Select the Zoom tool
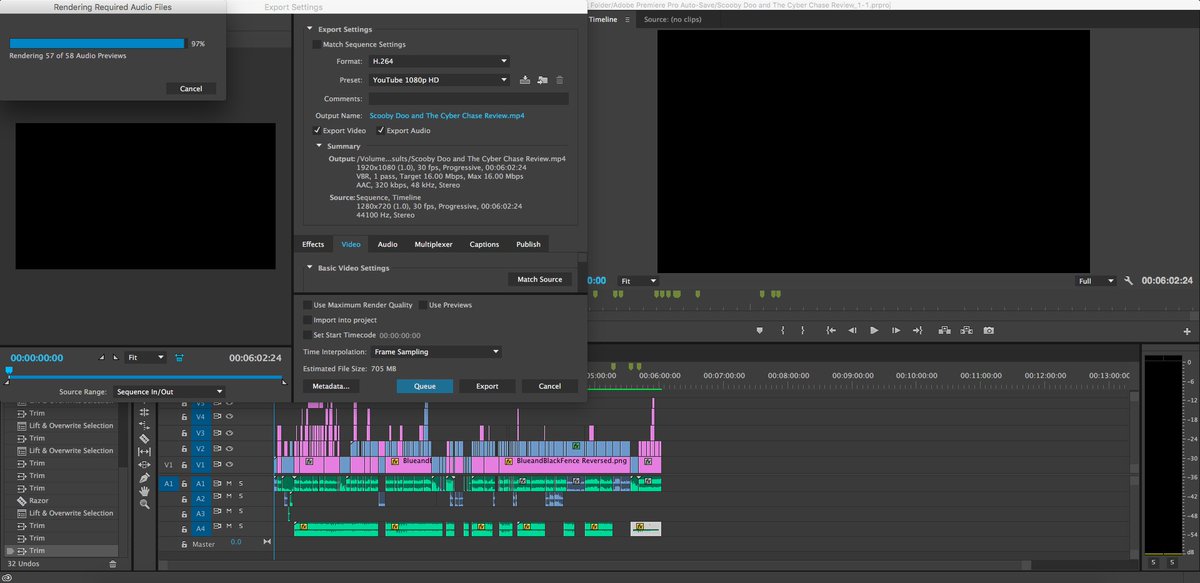Viewport: 1200px width, 583px height. pos(144,504)
